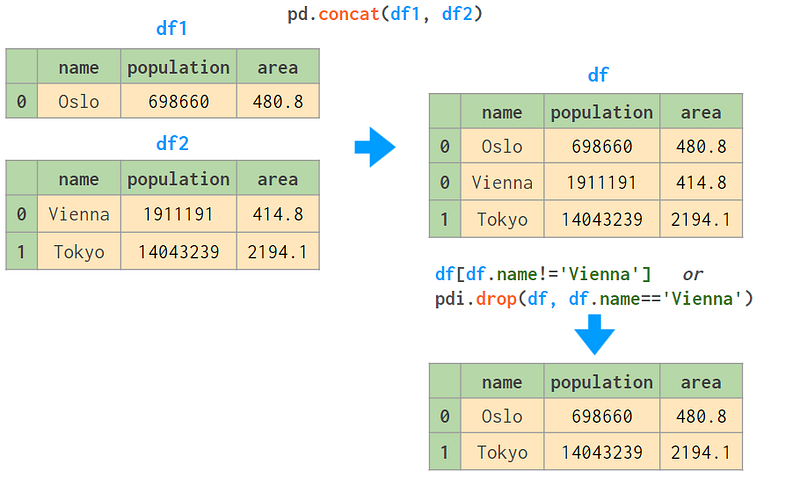Click the name header in the concatenated df table
Screen dimensions: 800x477
tap(502, 112)
